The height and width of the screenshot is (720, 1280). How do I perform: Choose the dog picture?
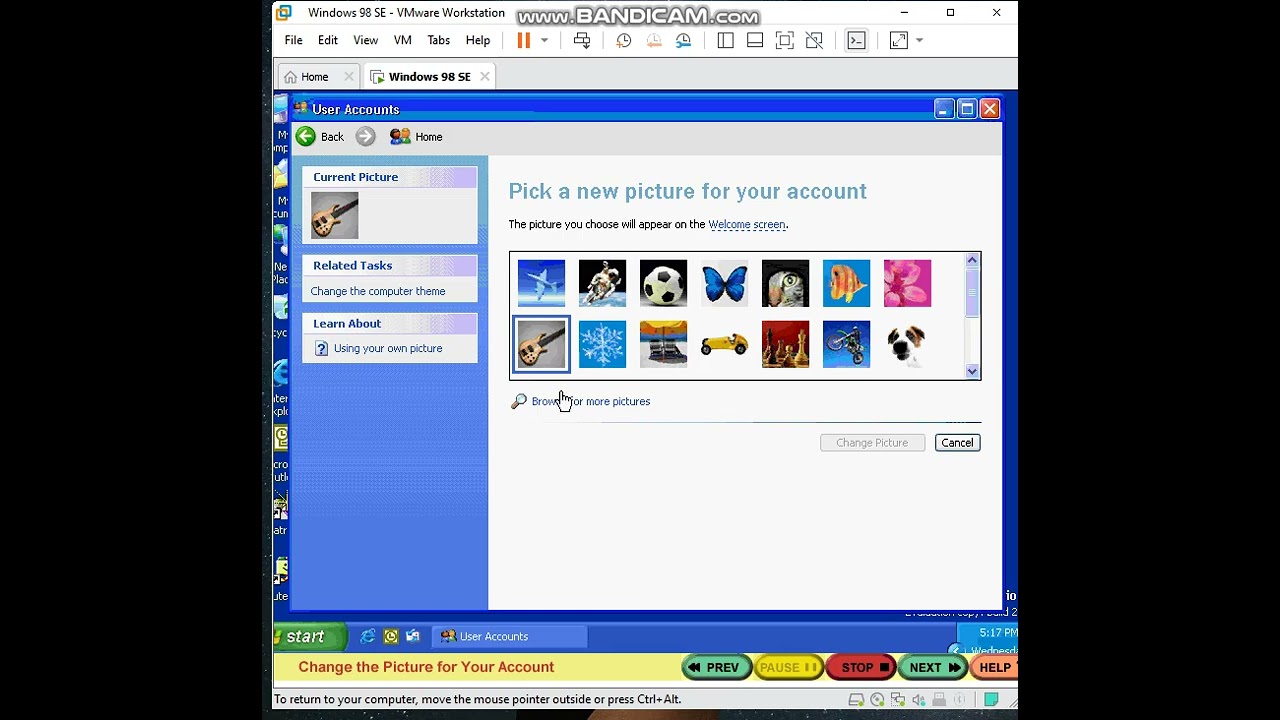point(907,344)
